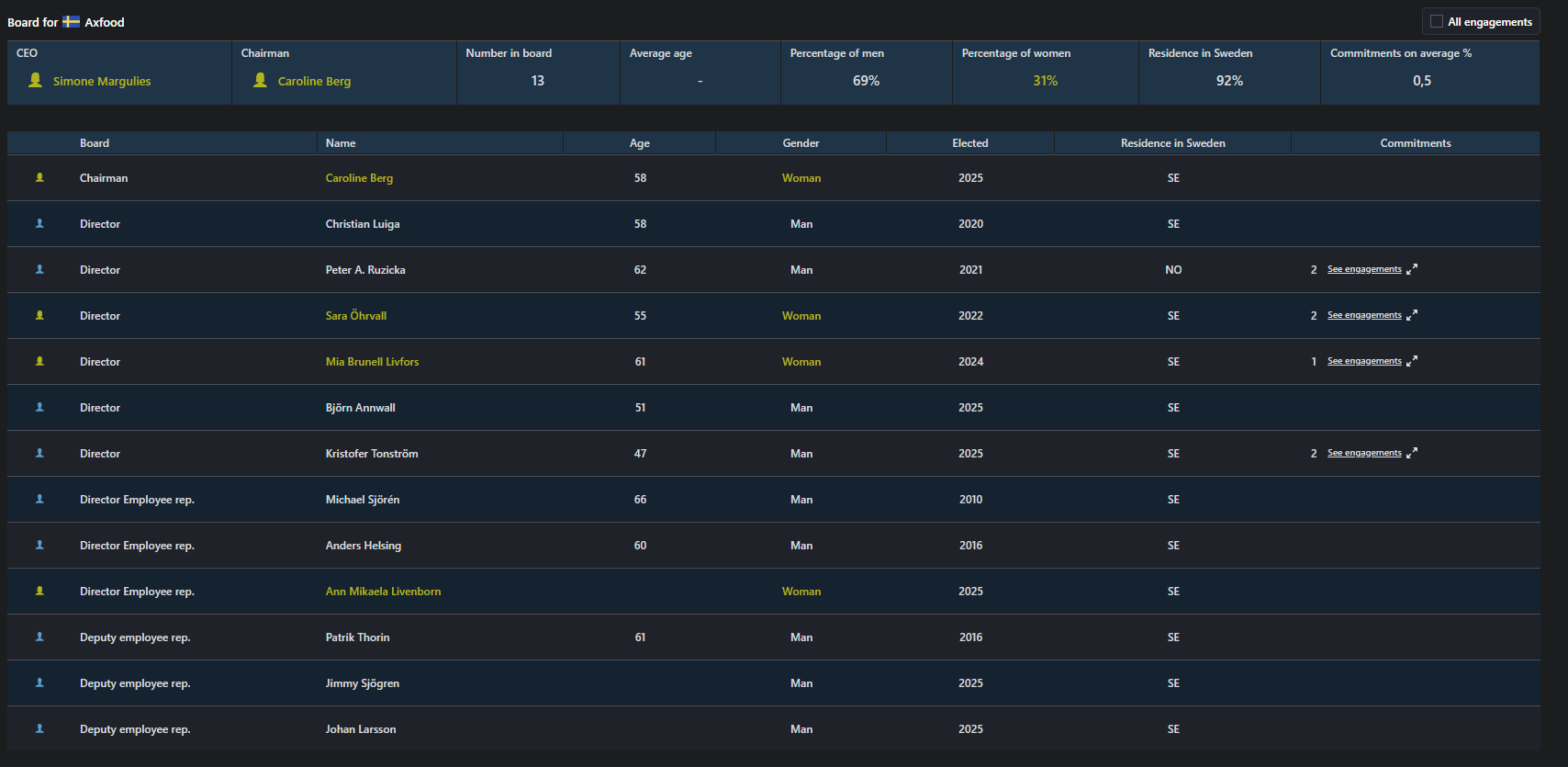Click the 92% residence in Sweden value
The height and width of the screenshot is (767, 1568).
1229,81
